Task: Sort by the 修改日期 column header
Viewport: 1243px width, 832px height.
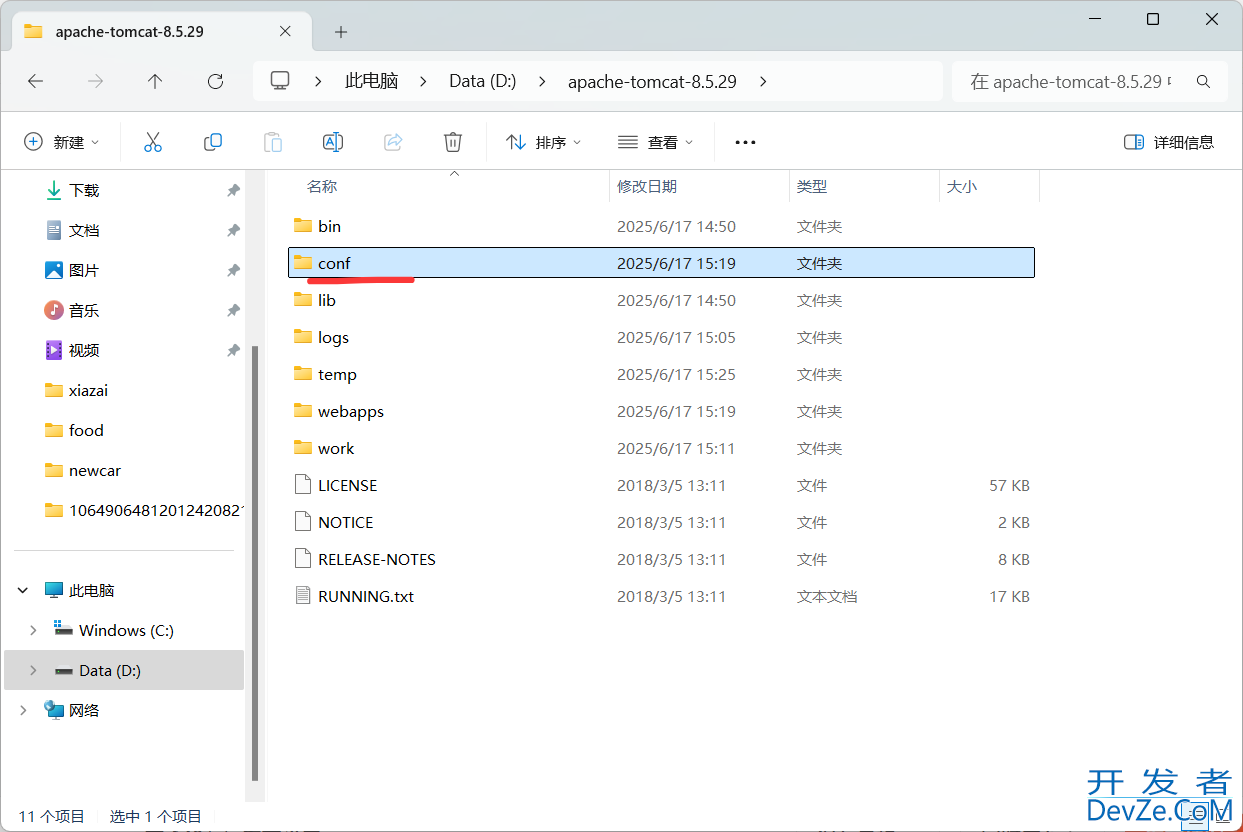Action: (x=647, y=186)
